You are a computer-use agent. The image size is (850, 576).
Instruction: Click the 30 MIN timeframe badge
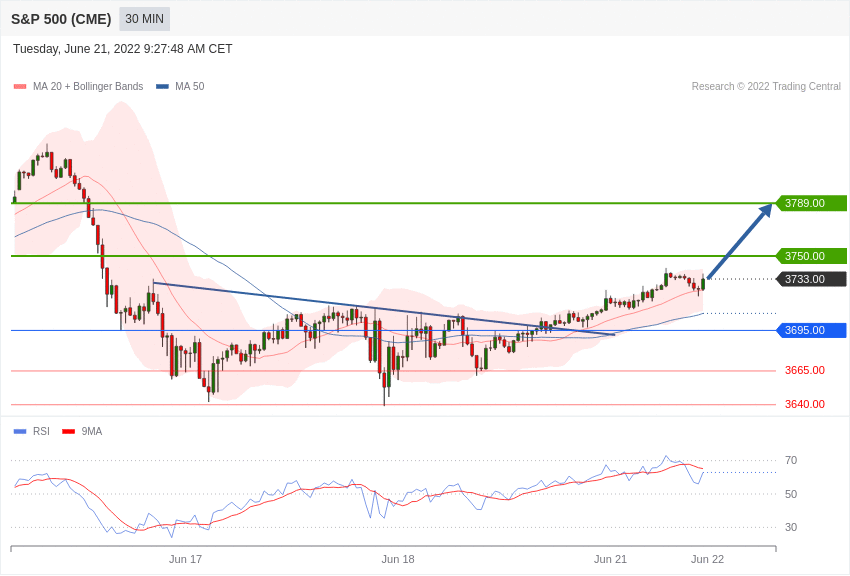coord(144,19)
